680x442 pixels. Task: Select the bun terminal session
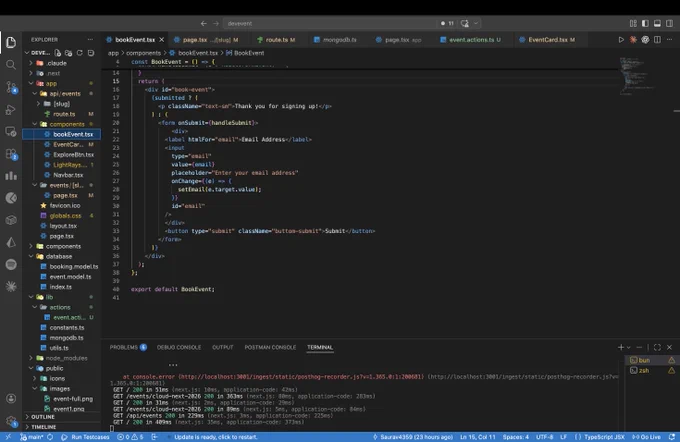(x=652, y=360)
